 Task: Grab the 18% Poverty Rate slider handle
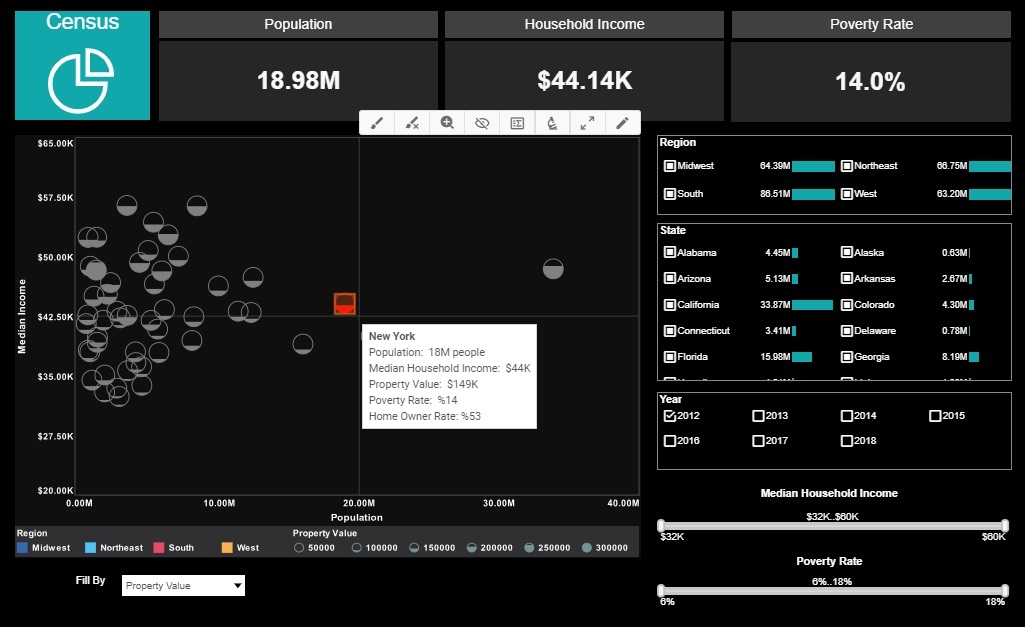(1005, 590)
